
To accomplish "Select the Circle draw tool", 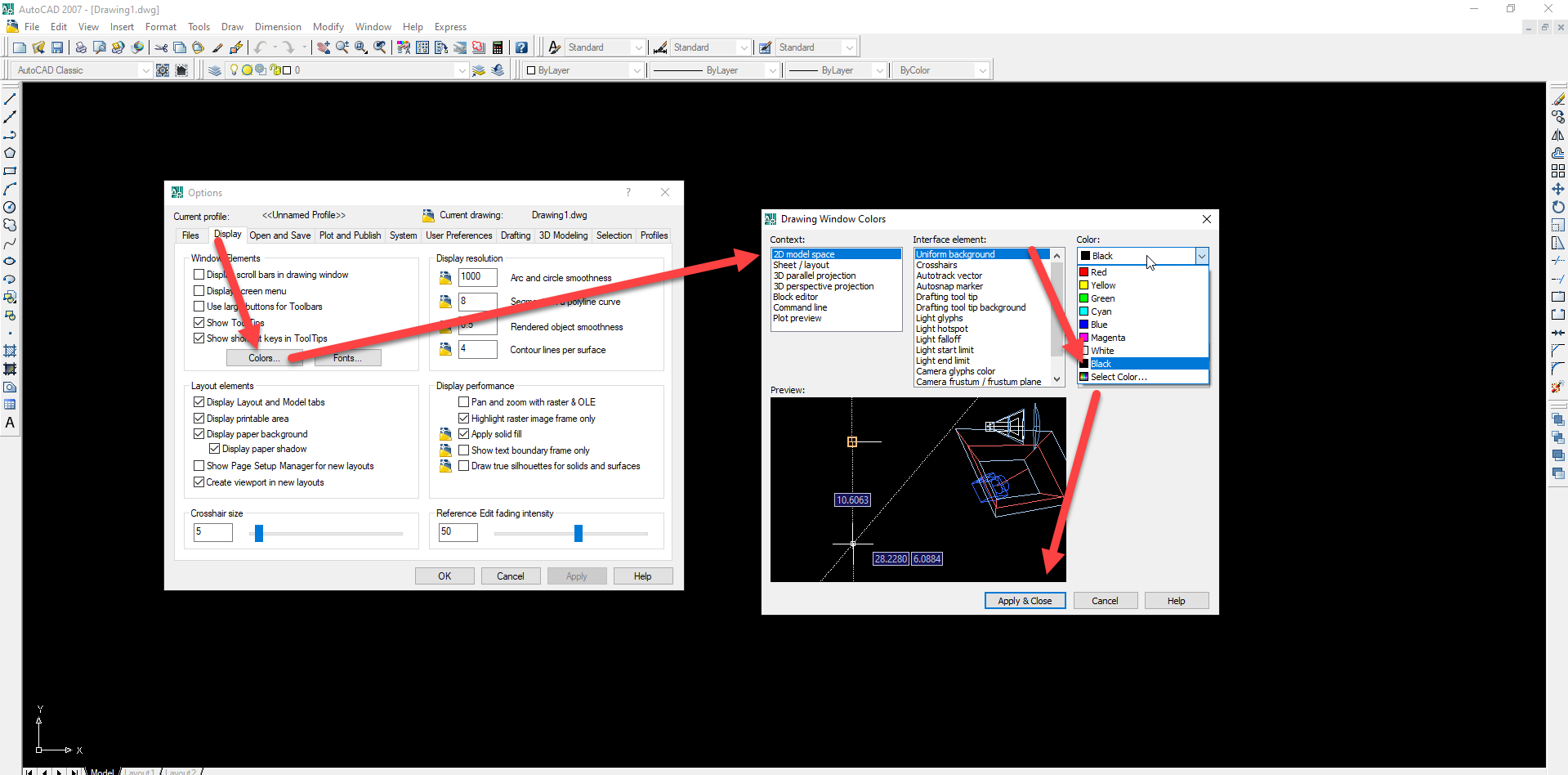I will pos(10,207).
